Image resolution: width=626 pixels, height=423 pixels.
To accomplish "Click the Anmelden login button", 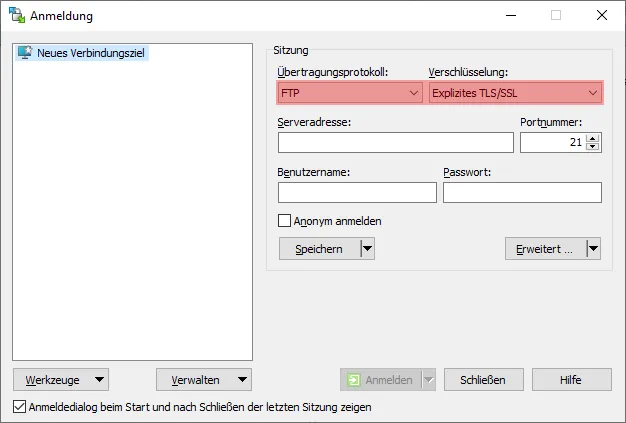I will [381, 380].
